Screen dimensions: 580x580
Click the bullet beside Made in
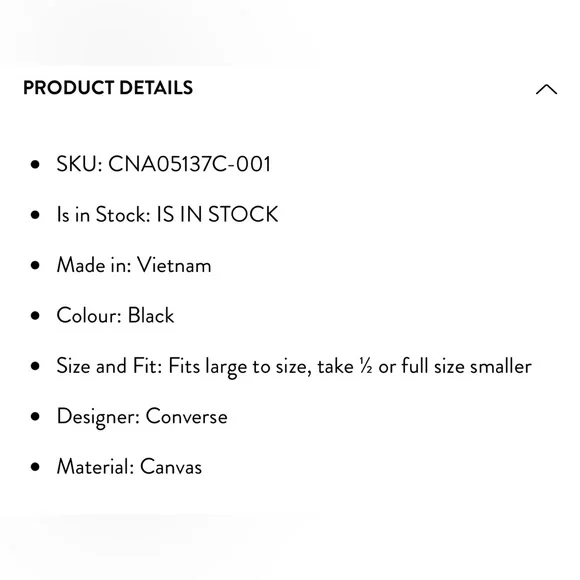point(35,265)
